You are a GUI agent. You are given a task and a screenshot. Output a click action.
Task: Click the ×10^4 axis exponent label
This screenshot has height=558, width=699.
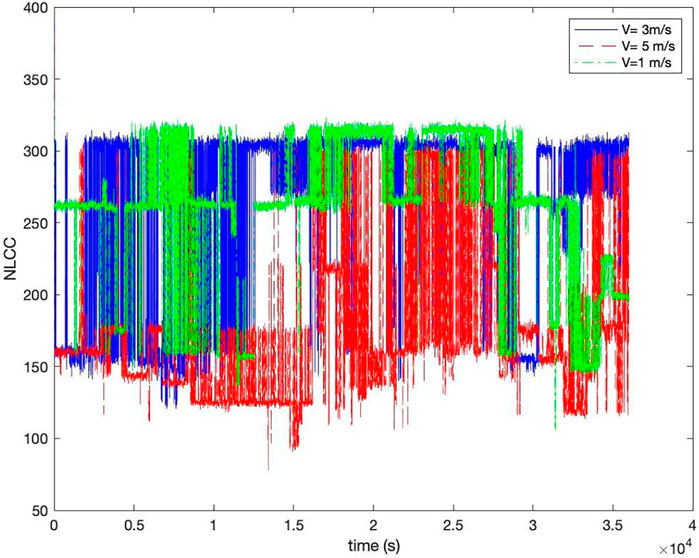coord(675,547)
